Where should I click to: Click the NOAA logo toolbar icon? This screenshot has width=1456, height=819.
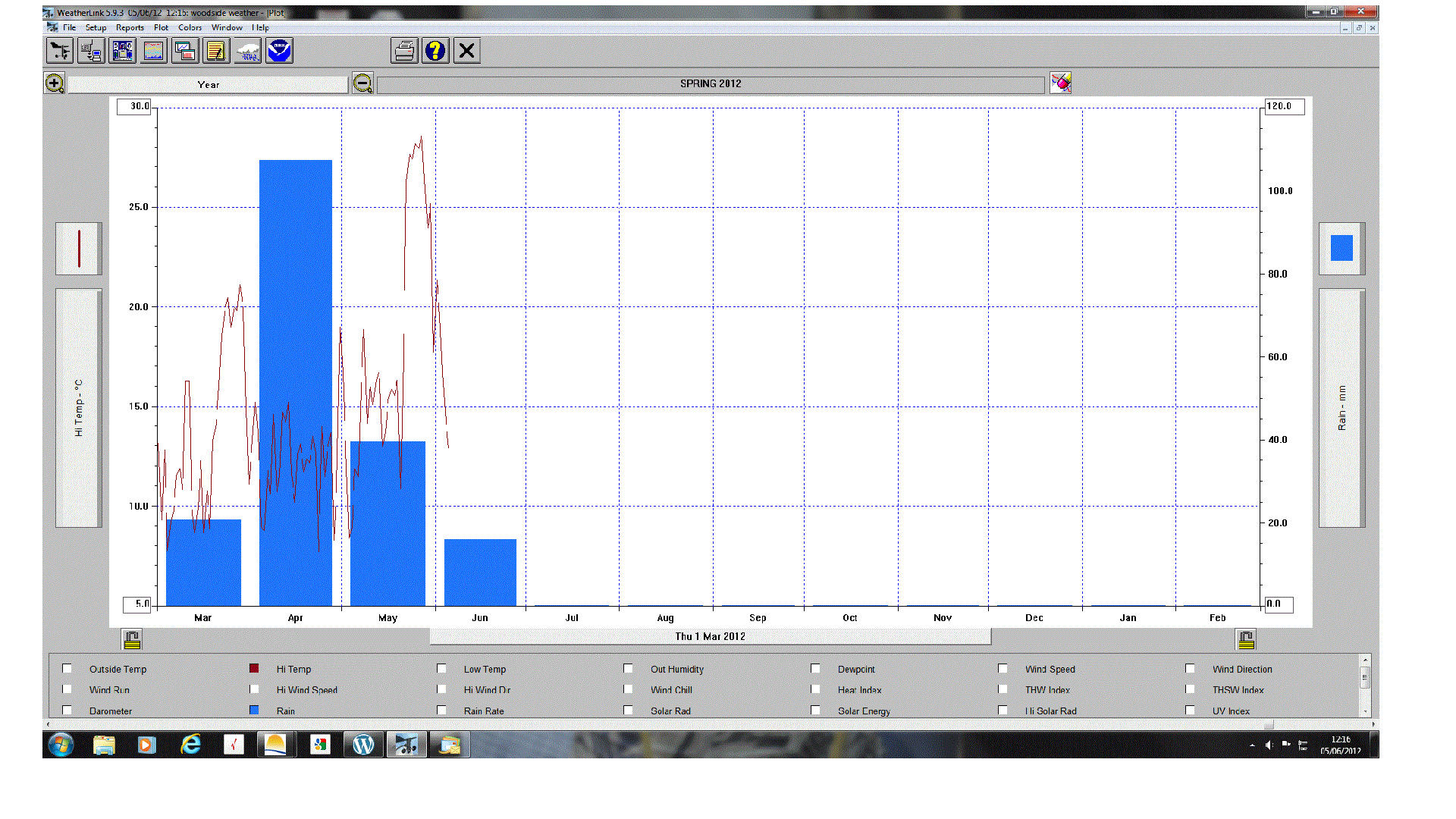point(279,52)
